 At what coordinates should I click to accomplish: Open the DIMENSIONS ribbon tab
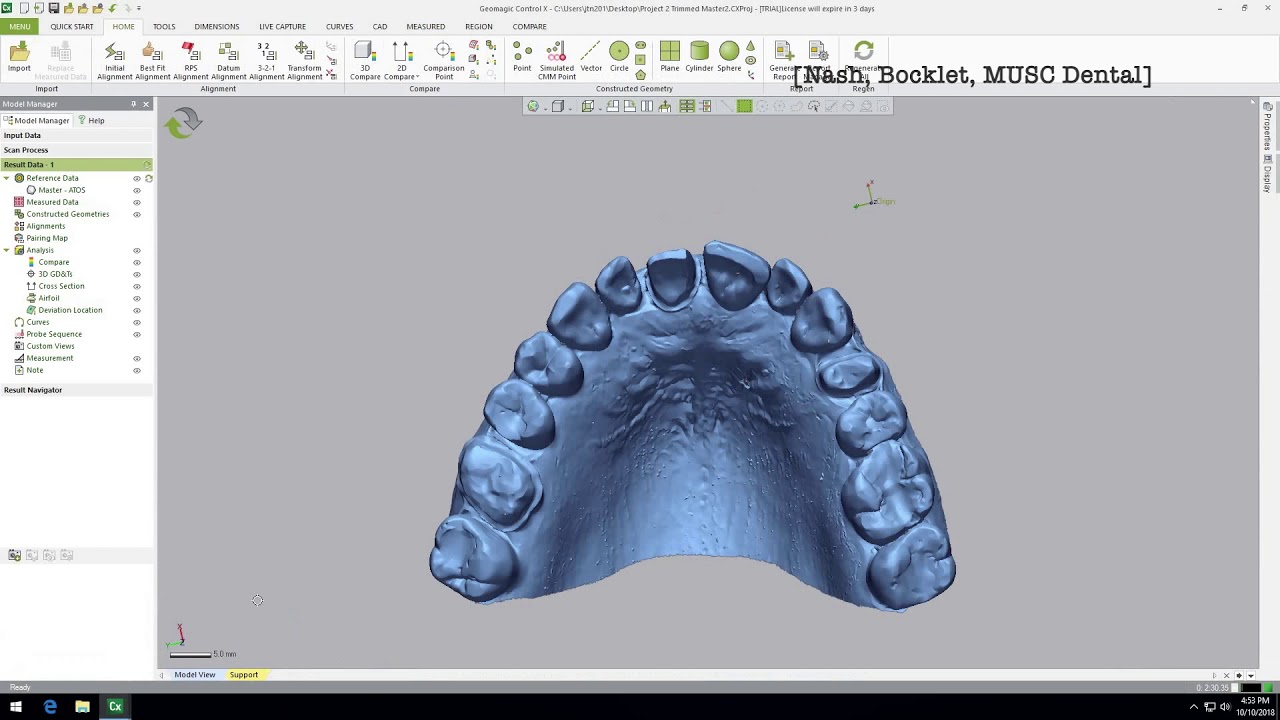(x=217, y=26)
